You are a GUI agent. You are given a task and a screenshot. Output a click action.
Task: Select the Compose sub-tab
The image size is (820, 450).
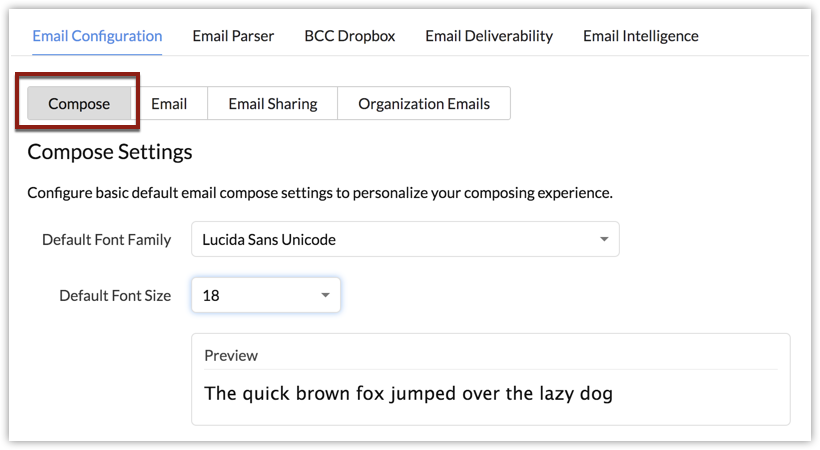click(x=79, y=104)
